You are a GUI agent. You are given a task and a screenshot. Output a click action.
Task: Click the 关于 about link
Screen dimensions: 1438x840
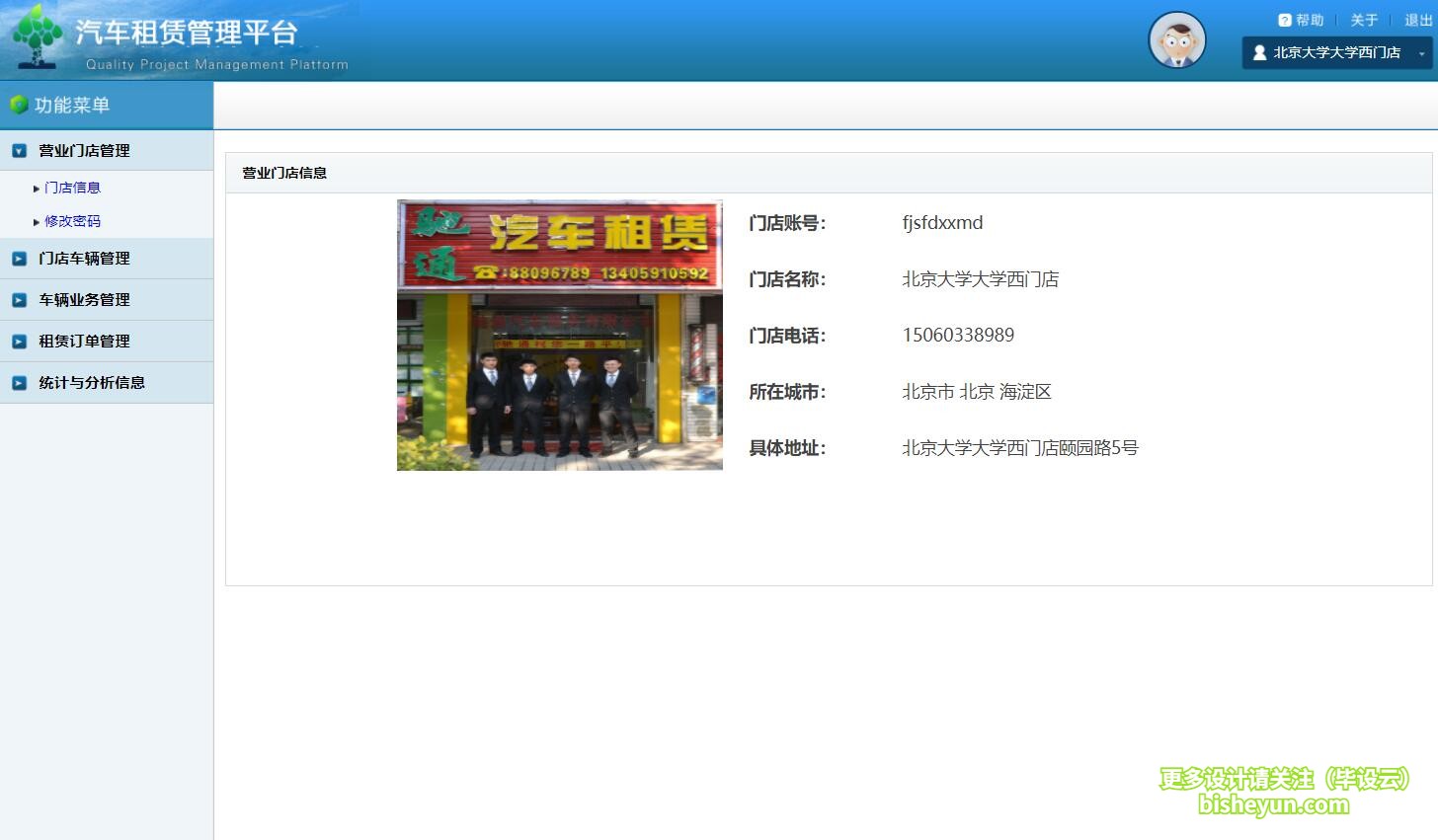point(1363,19)
